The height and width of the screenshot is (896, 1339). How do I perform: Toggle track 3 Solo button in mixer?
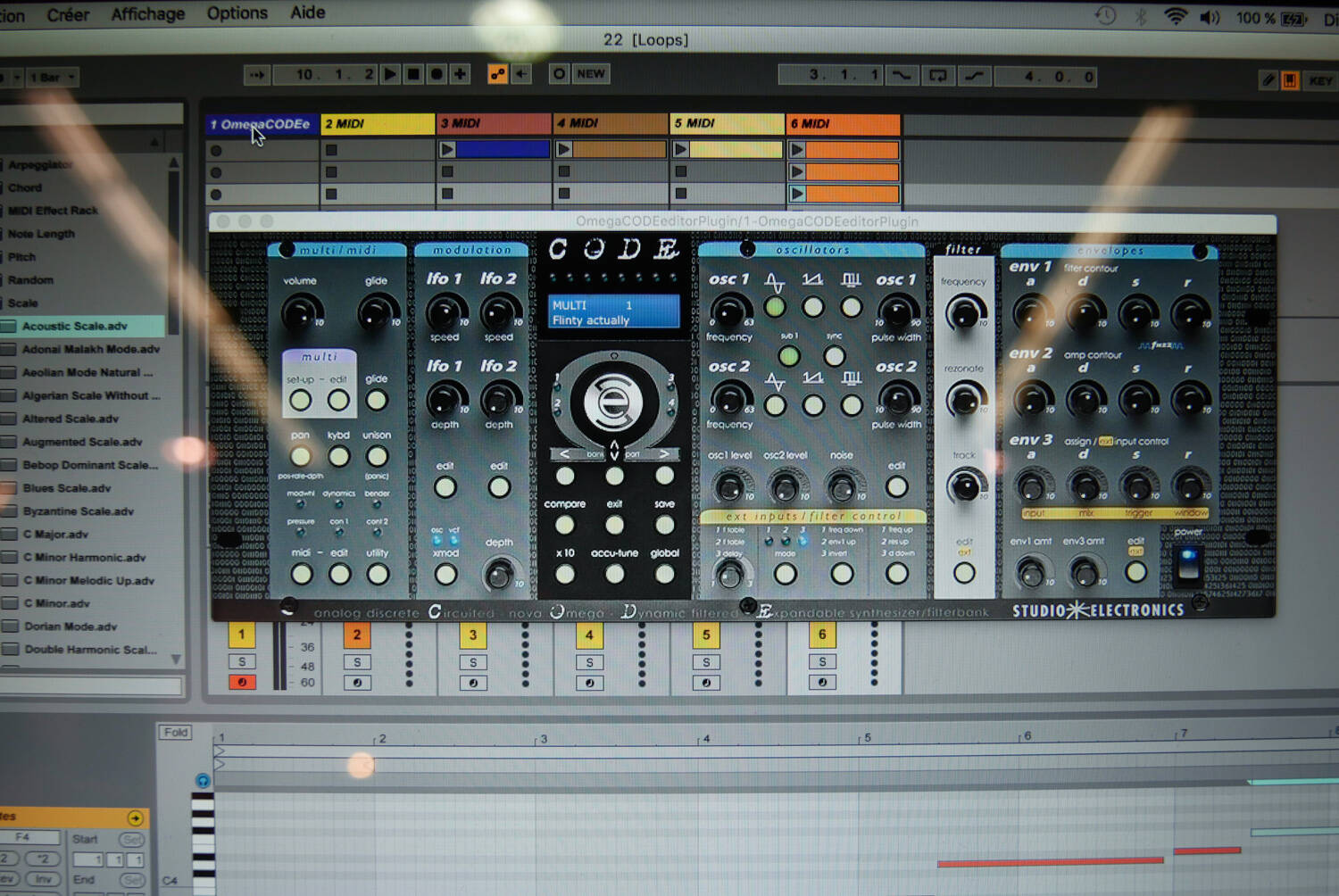point(473,662)
